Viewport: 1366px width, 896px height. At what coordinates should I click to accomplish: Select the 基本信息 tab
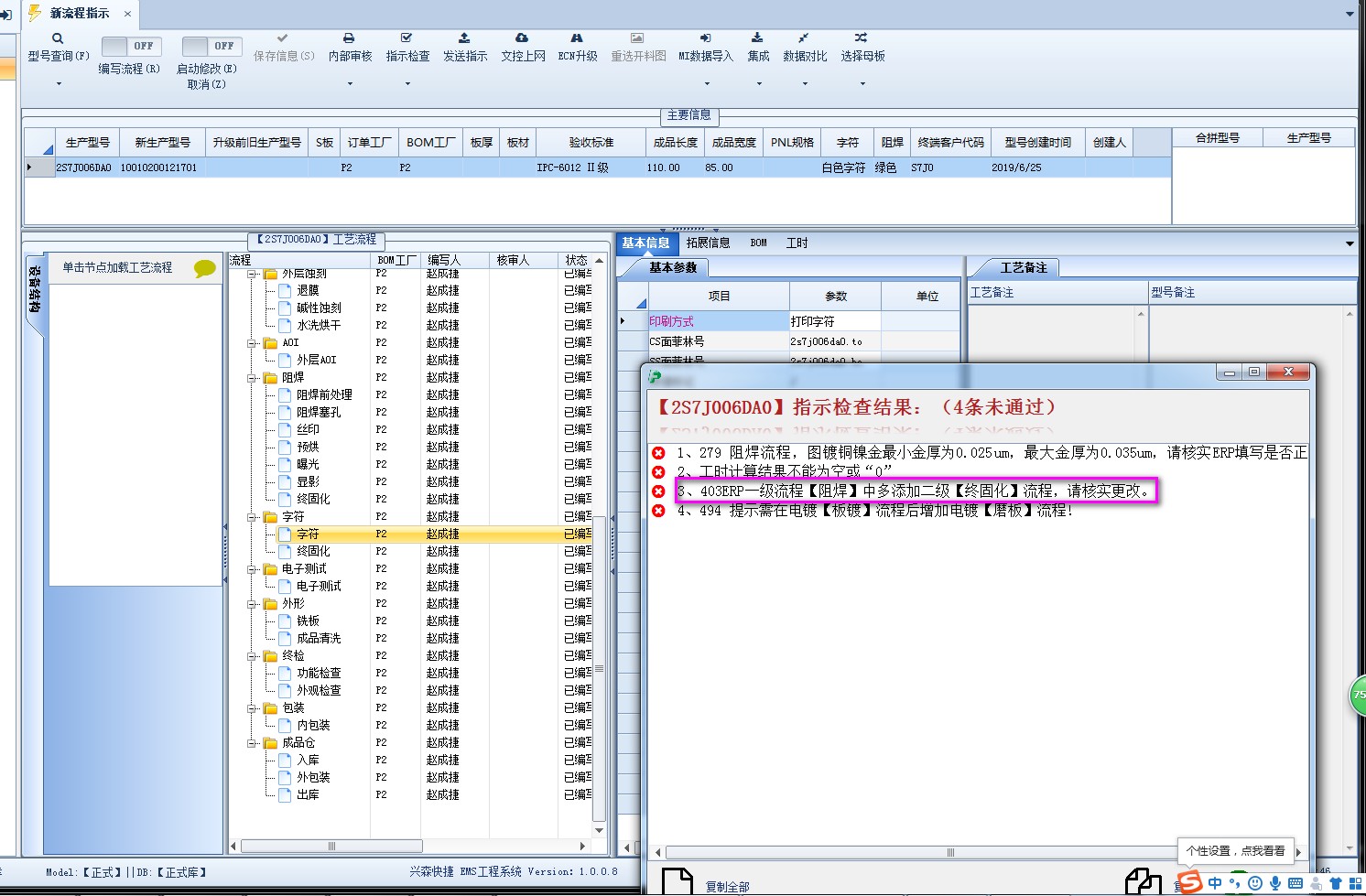click(x=645, y=243)
